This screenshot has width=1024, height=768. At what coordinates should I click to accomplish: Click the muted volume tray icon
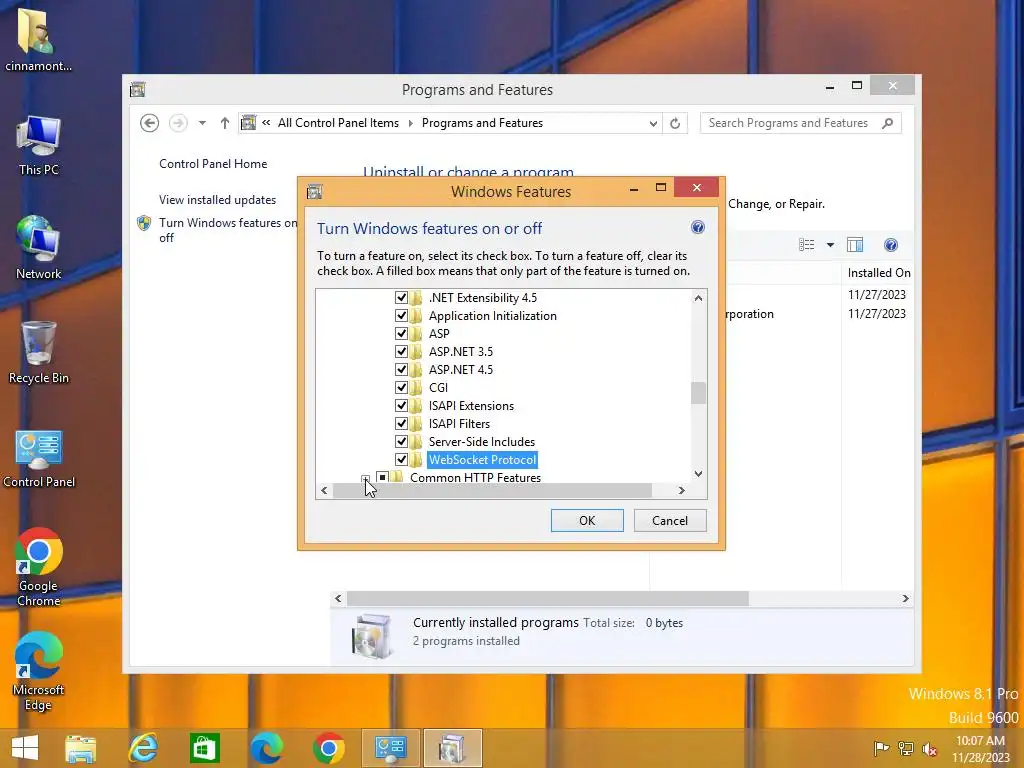[x=929, y=748]
